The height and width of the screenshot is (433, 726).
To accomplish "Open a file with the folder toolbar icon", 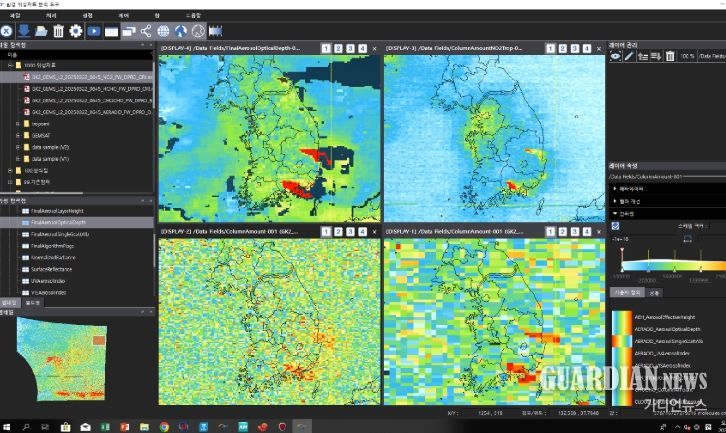I will 41,31.
